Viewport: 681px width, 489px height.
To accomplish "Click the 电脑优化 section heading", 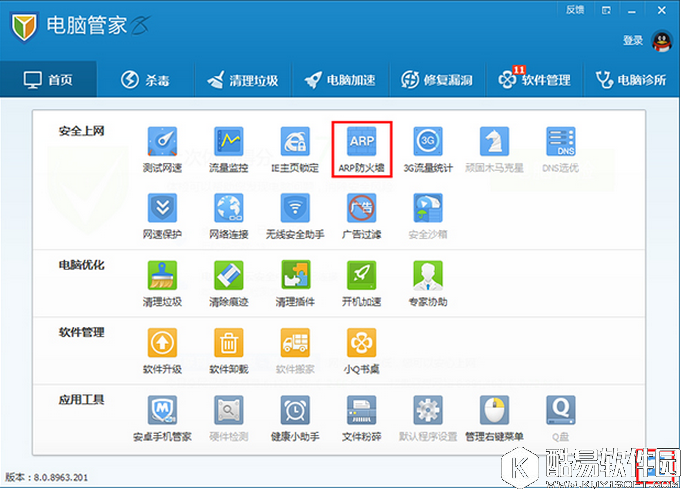I will pyautogui.click(x=81, y=265).
